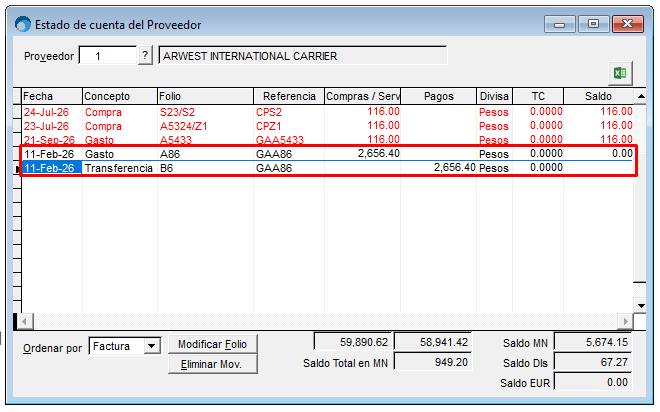Image resolution: width=660 pixels, height=412 pixels.
Task: Minimize the Estado de cuenta window
Action: click(x=559, y=24)
